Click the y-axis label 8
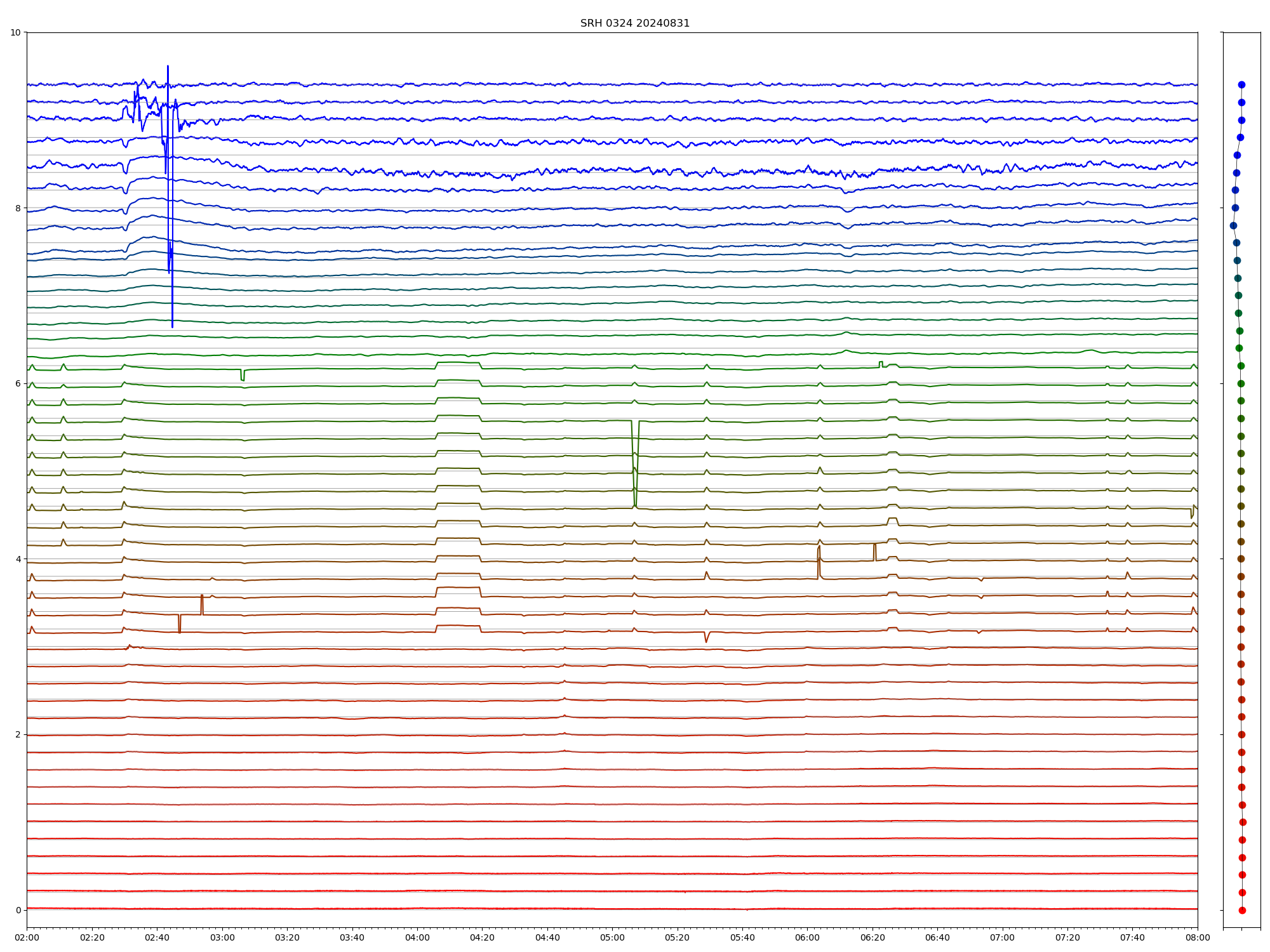 (18, 208)
